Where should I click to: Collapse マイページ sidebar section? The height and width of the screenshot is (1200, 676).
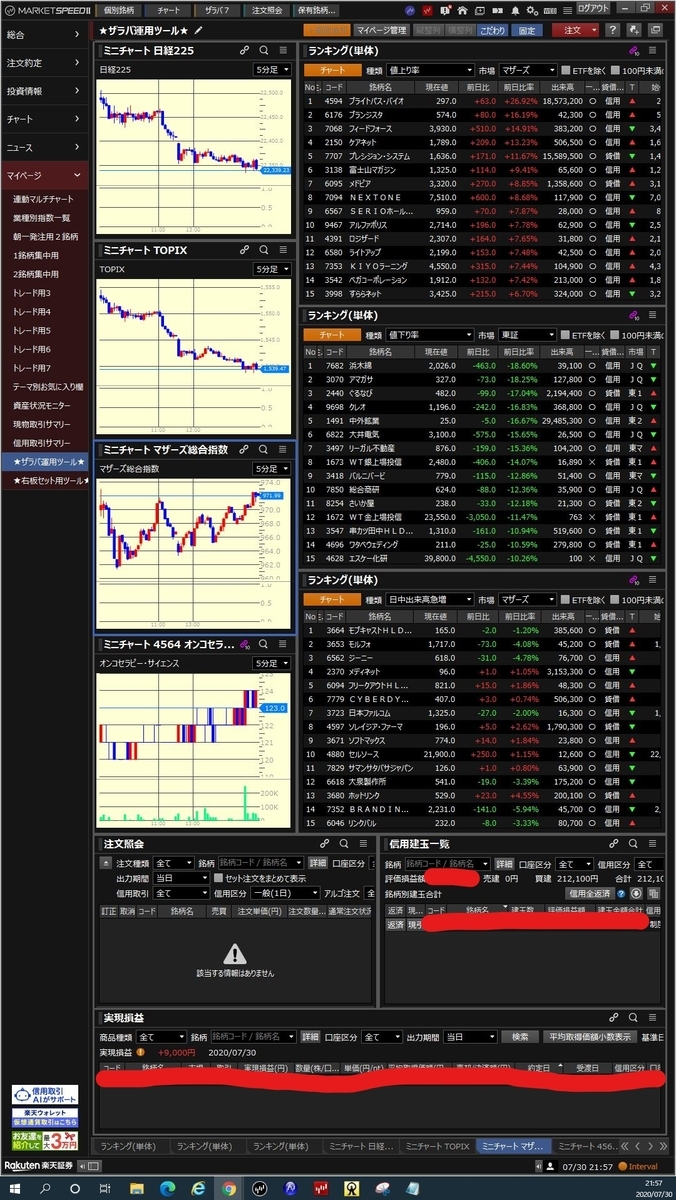[44, 175]
